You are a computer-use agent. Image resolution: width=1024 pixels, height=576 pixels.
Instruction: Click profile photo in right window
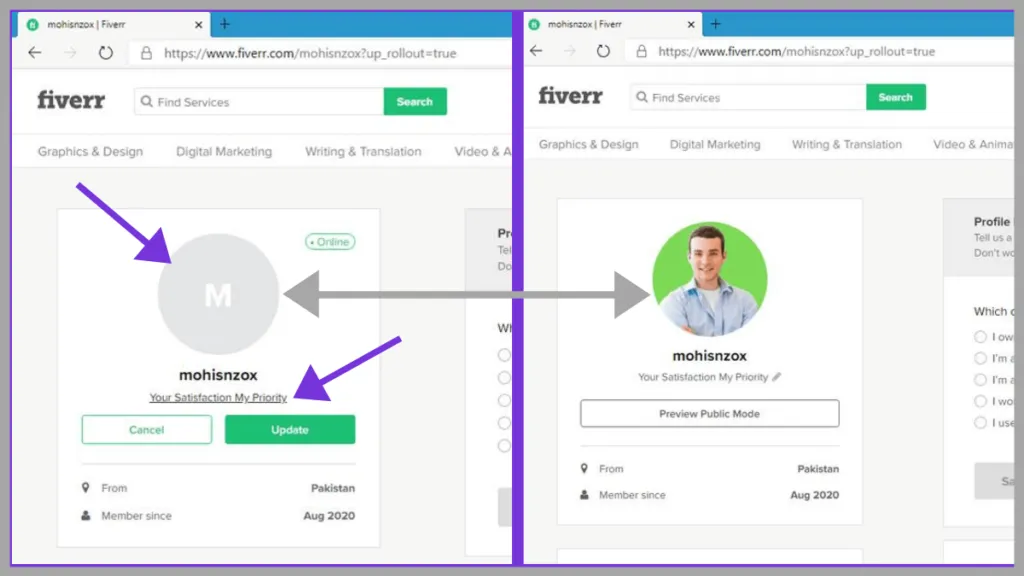click(x=710, y=279)
